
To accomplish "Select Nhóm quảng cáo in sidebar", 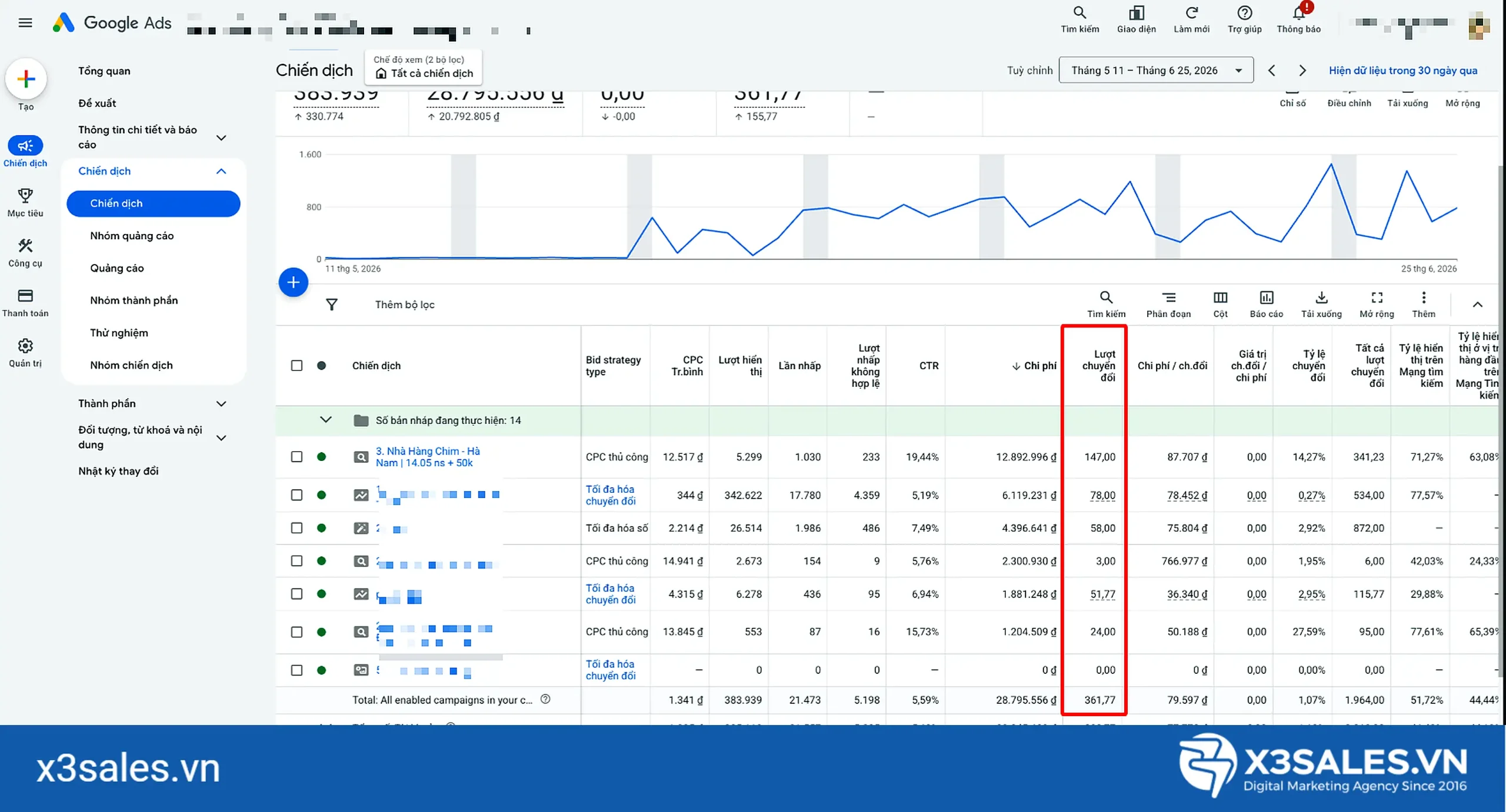I will point(132,236).
